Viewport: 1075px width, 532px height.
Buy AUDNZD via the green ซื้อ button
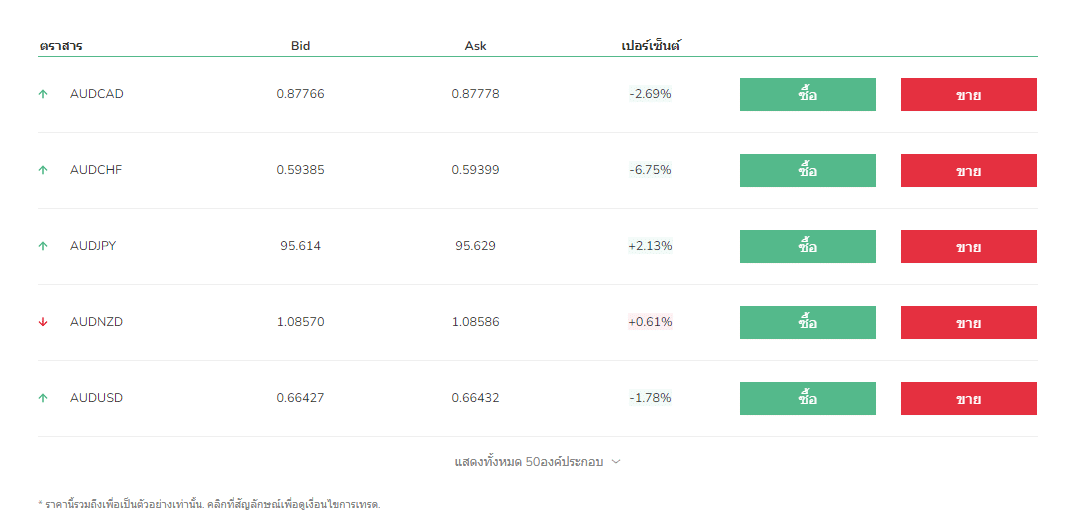(807, 323)
